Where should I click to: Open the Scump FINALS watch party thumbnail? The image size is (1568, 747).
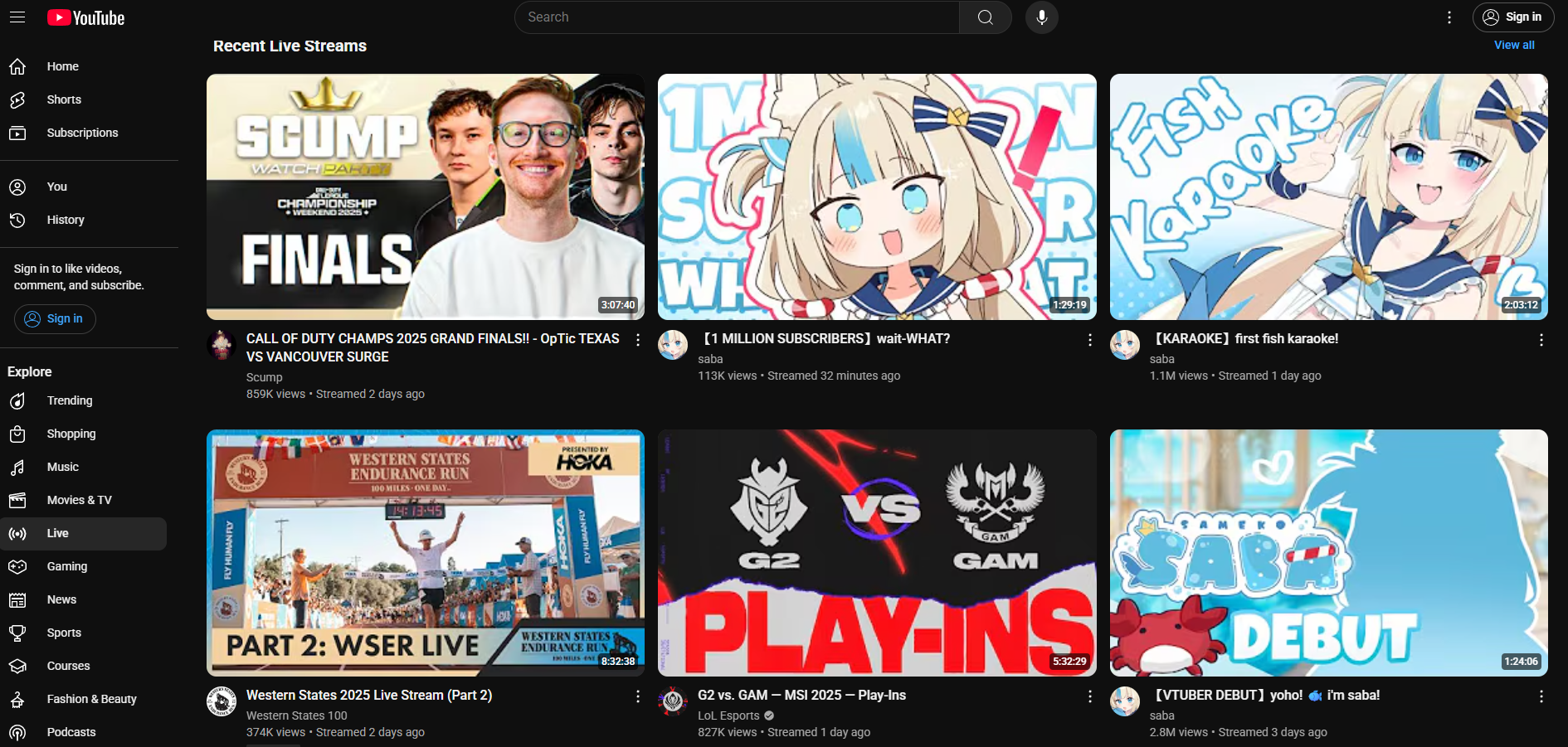(426, 196)
